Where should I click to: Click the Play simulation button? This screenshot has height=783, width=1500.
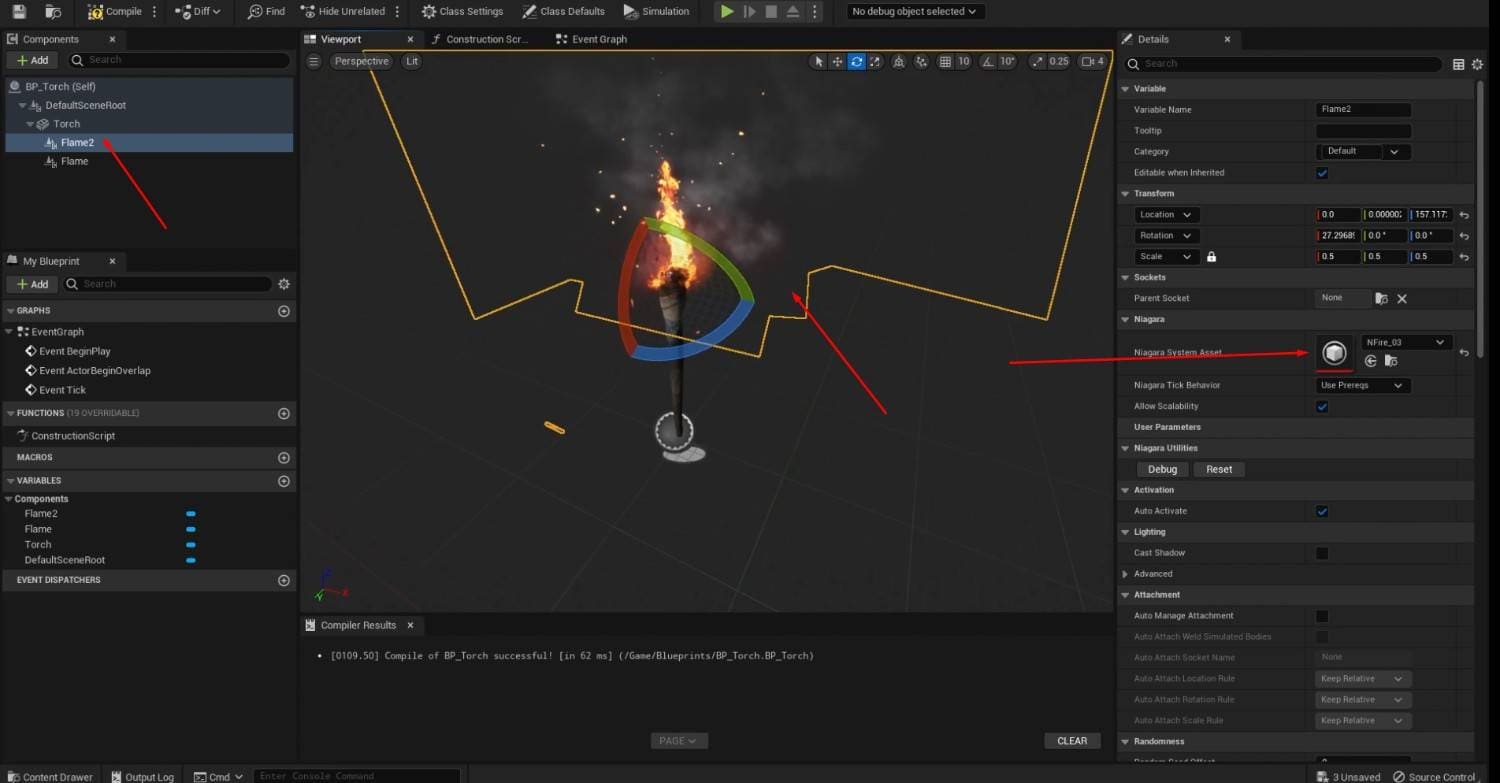tap(727, 11)
